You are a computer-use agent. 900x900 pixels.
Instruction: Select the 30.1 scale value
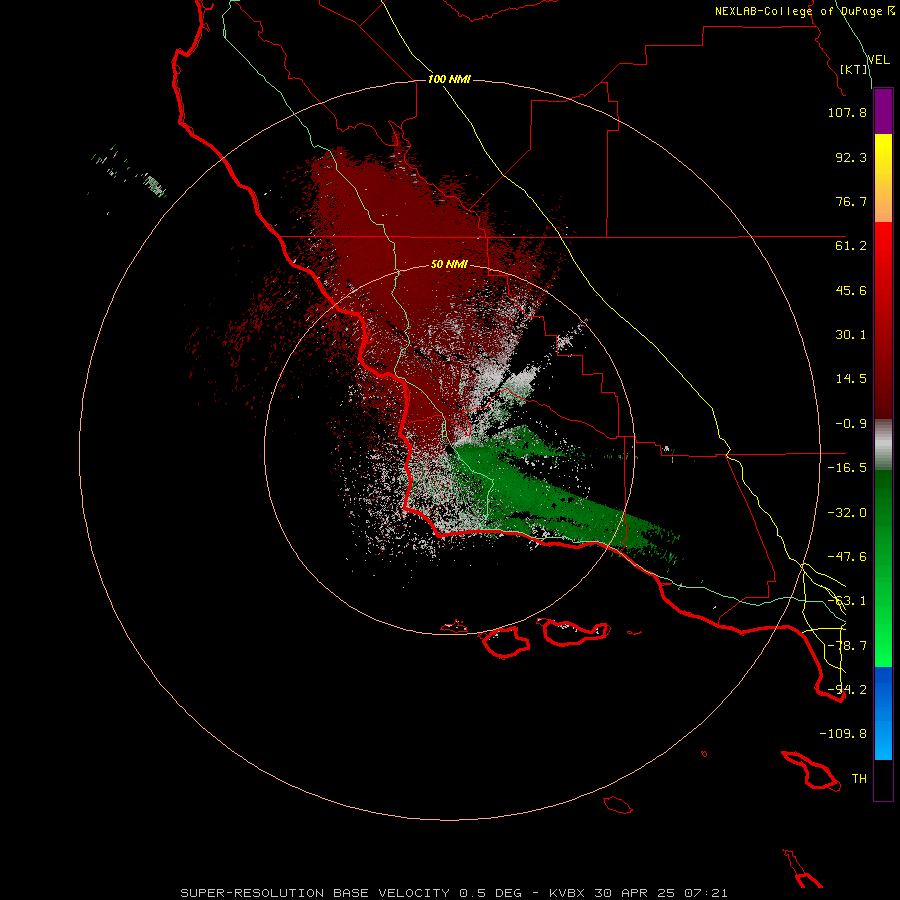(x=851, y=335)
